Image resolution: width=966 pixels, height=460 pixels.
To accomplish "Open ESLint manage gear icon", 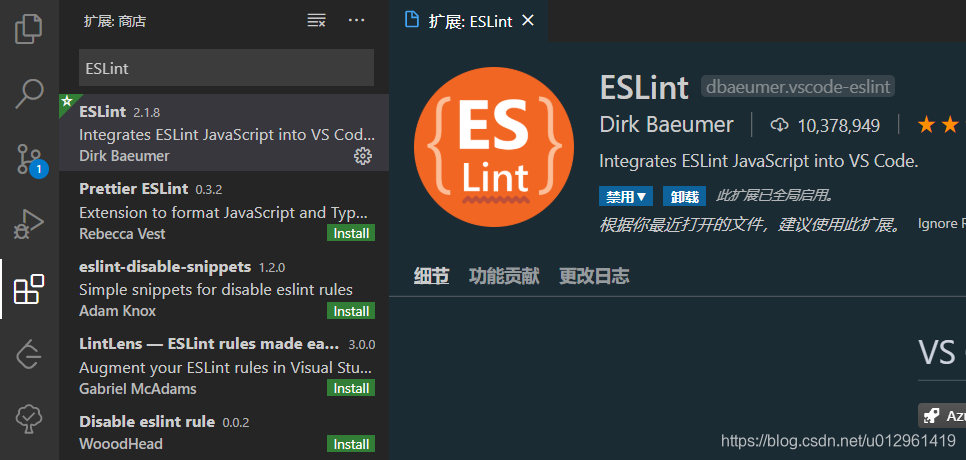I will 363,156.
